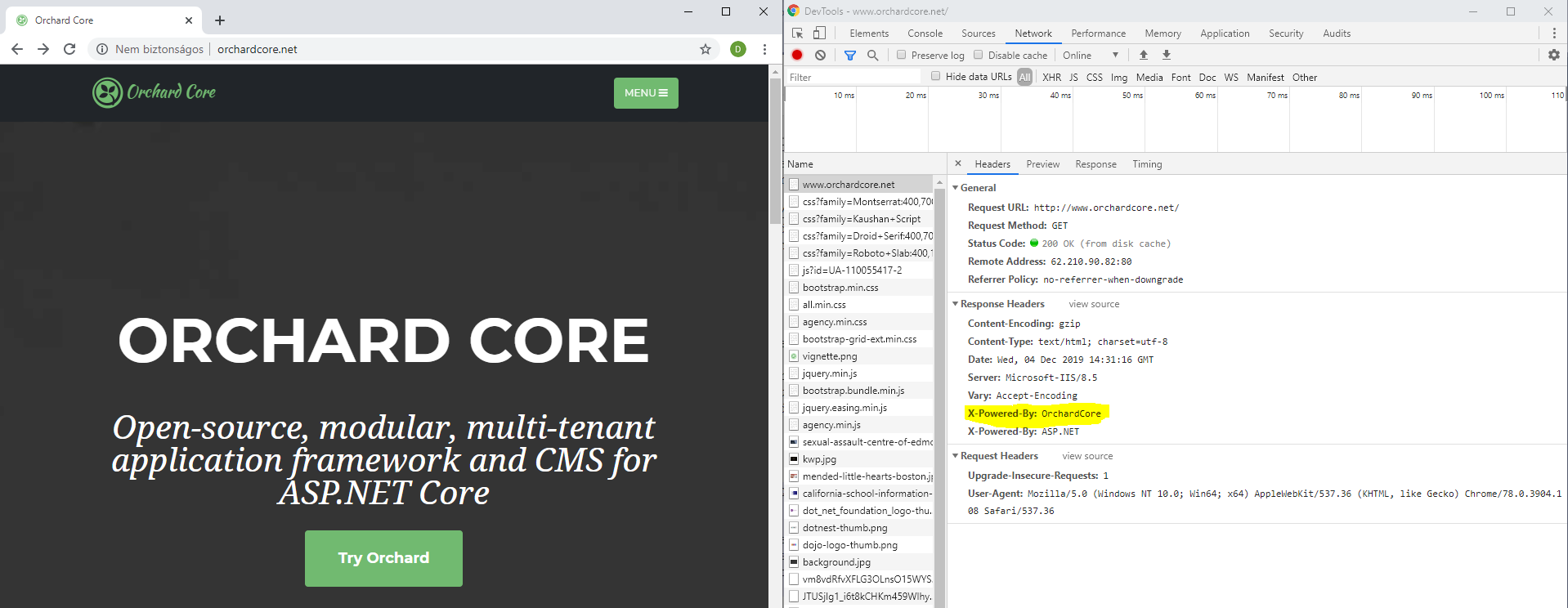Enable Preserve log checkbox
This screenshot has height=608, width=1568.
pyautogui.click(x=901, y=55)
